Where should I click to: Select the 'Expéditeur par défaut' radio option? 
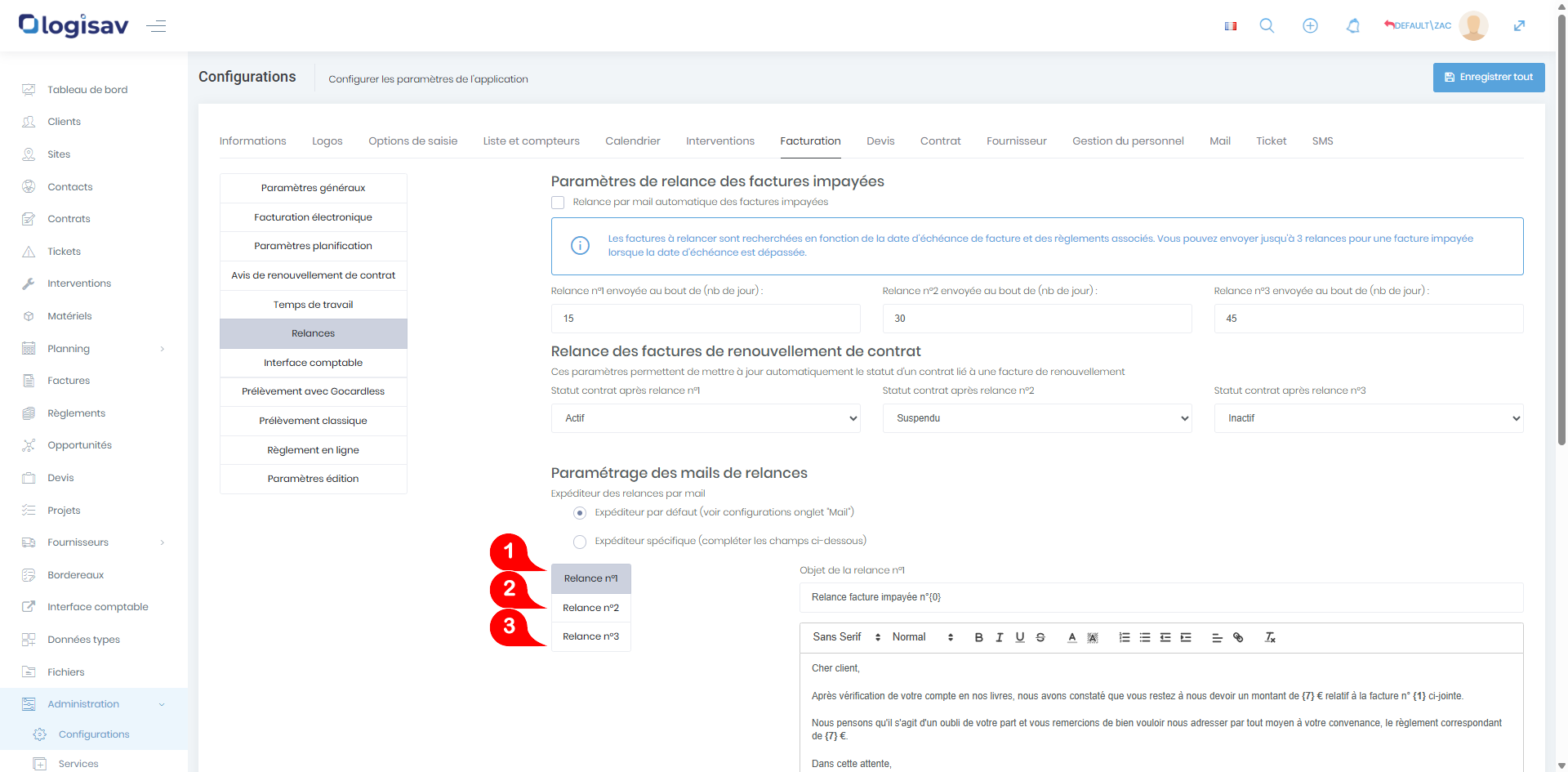click(580, 513)
